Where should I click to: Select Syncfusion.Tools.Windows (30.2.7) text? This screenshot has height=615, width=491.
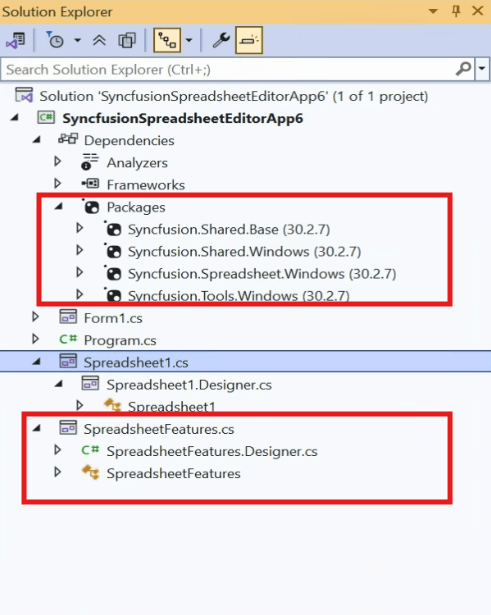click(x=238, y=295)
